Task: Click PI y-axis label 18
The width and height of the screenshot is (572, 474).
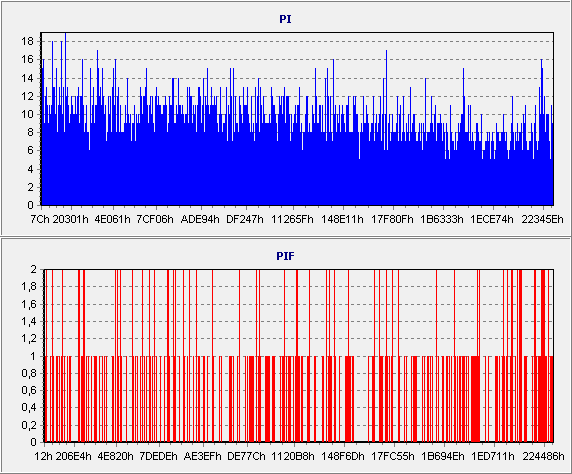Action: (27, 42)
